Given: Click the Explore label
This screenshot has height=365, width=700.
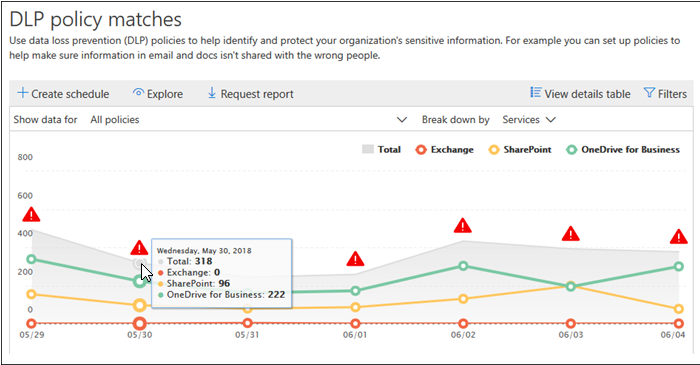Looking at the screenshot, I should 165,94.
